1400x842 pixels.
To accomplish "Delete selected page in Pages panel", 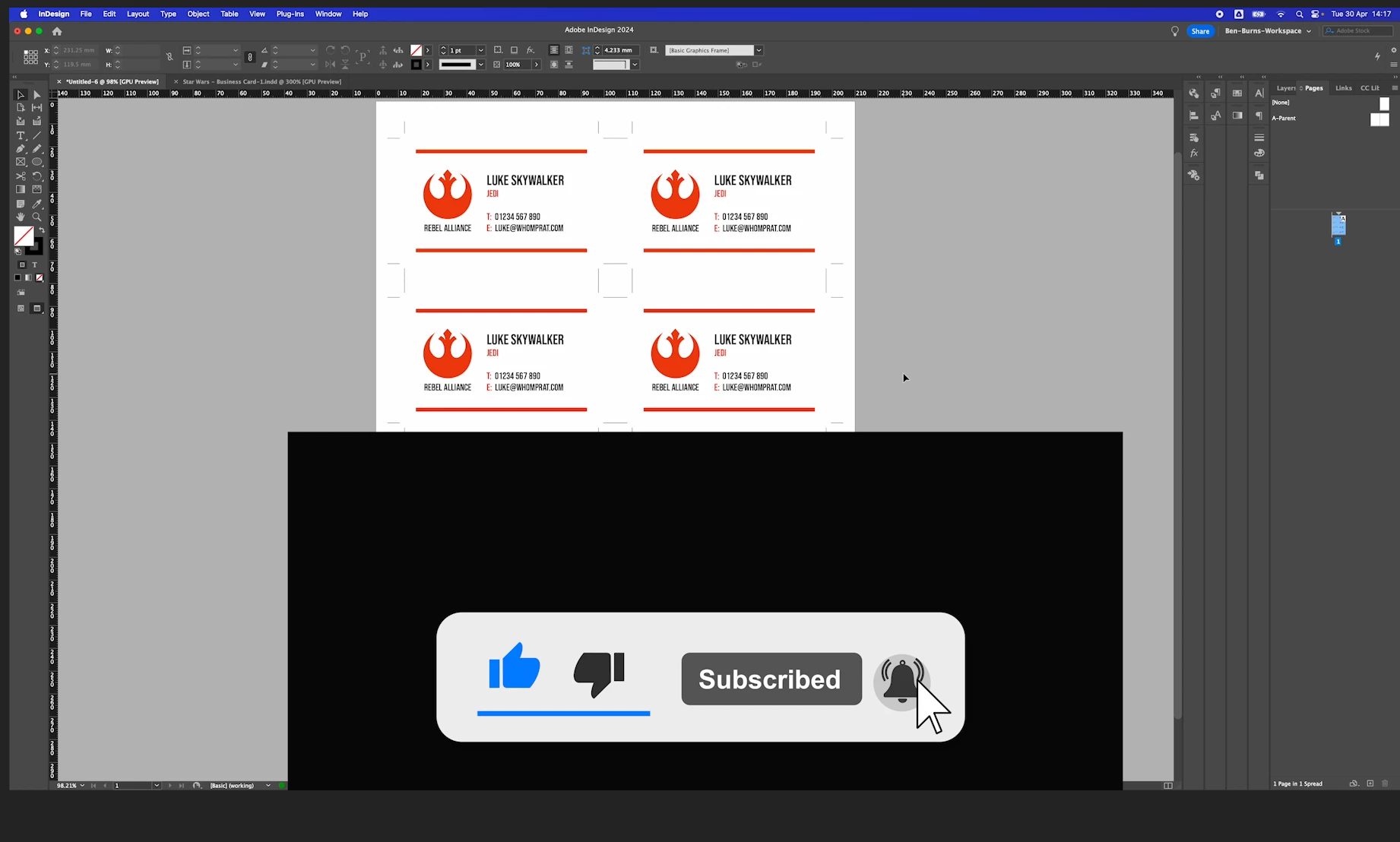I will pos(1385,783).
